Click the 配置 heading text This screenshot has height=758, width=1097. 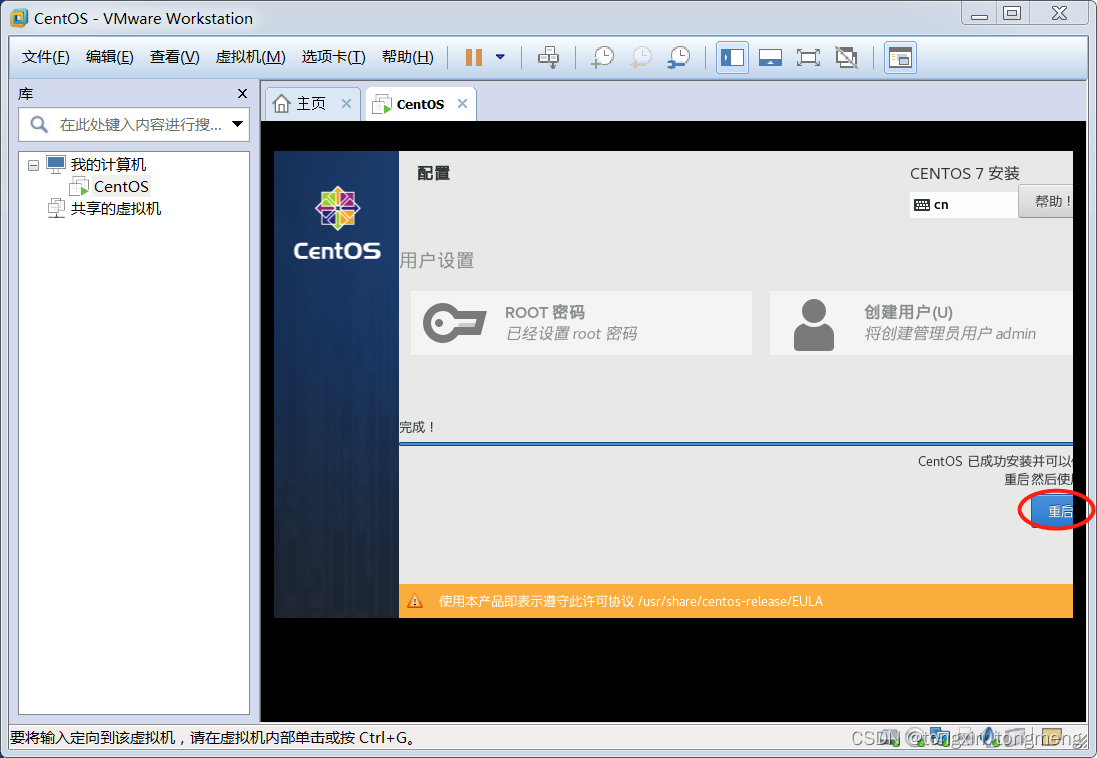(x=434, y=173)
